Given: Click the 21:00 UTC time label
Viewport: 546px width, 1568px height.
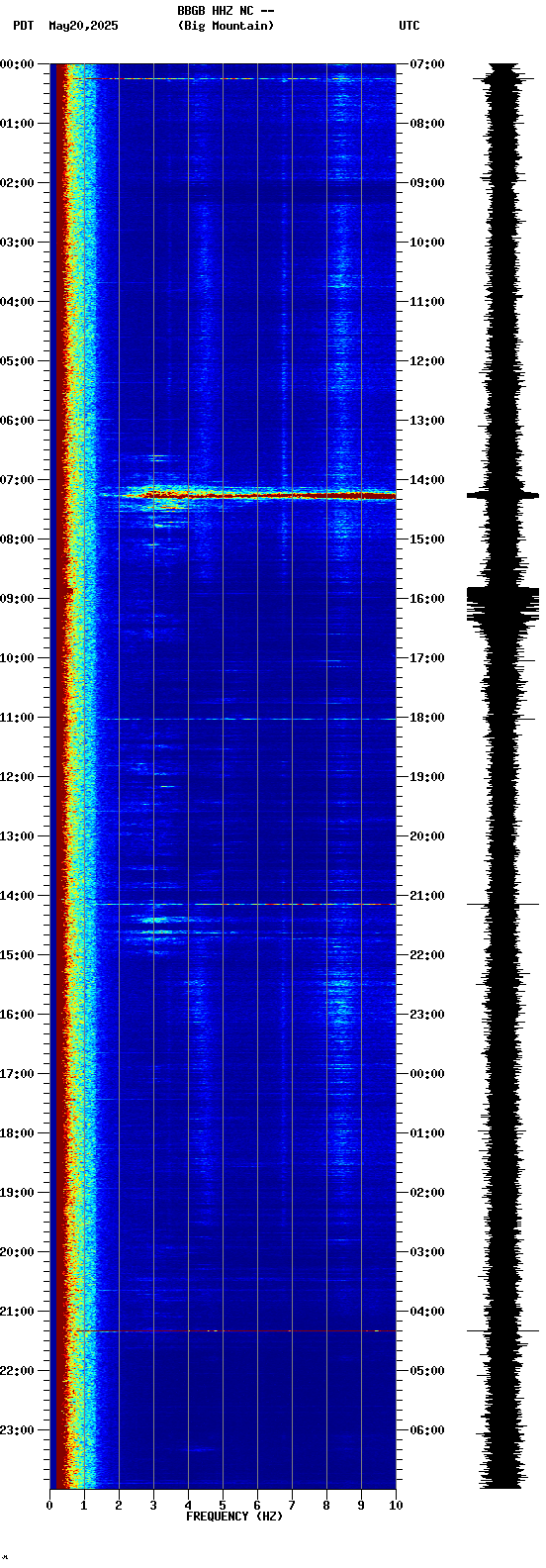Looking at the screenshot, I should (x=427, y=896).
